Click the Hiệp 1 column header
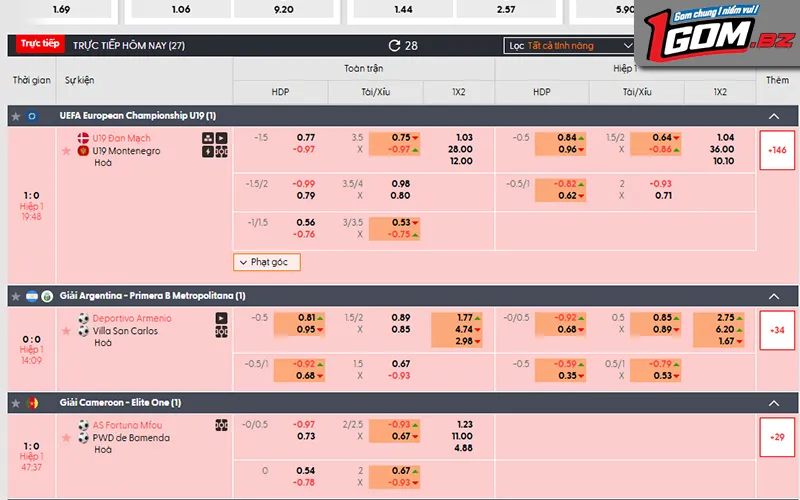 click(625, 68)
